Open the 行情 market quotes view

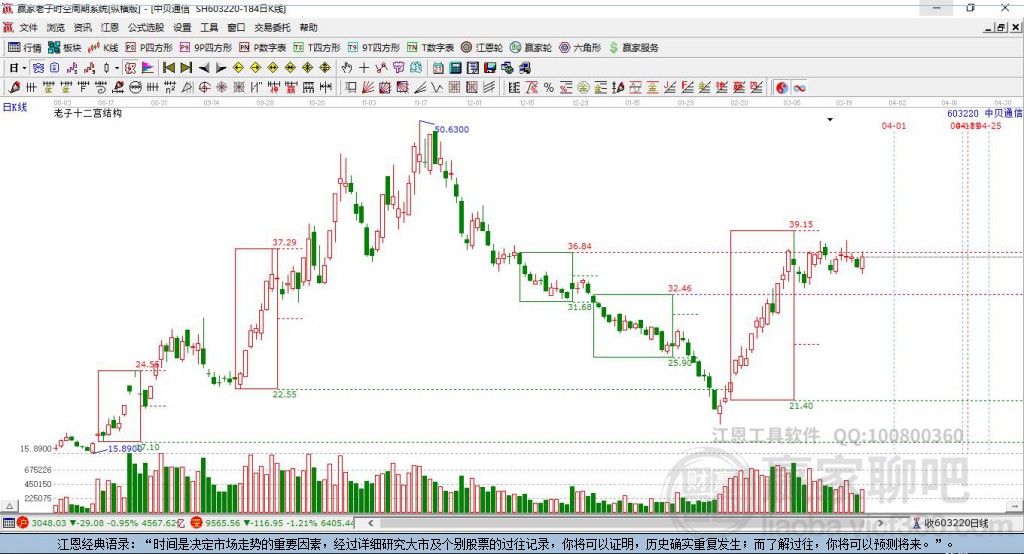24,48
